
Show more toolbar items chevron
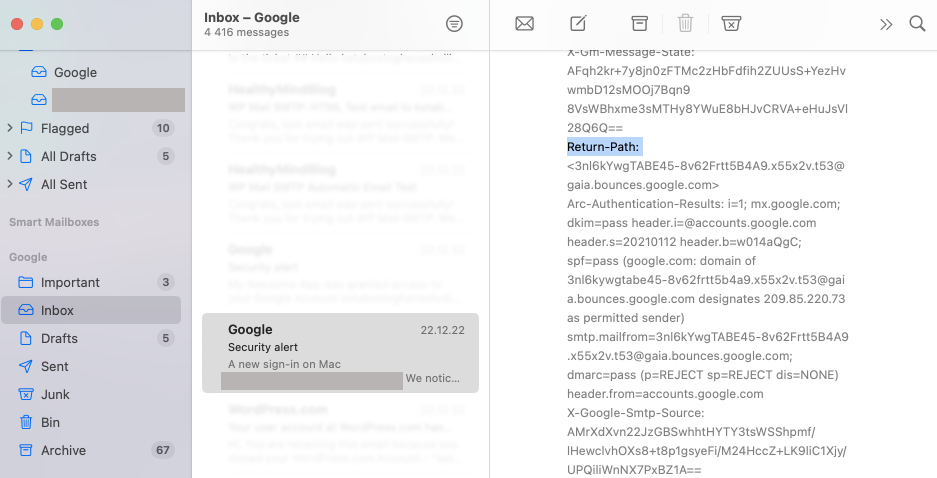886,24
